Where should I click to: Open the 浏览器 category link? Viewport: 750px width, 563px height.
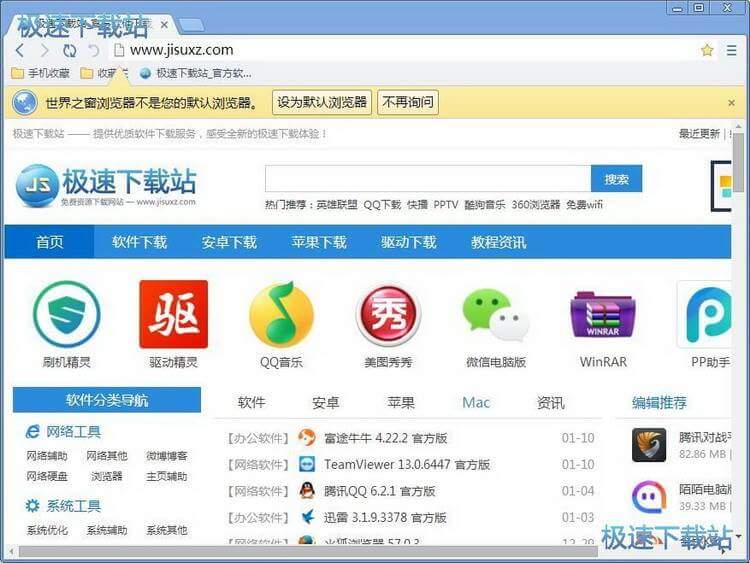tap(107, 476)
